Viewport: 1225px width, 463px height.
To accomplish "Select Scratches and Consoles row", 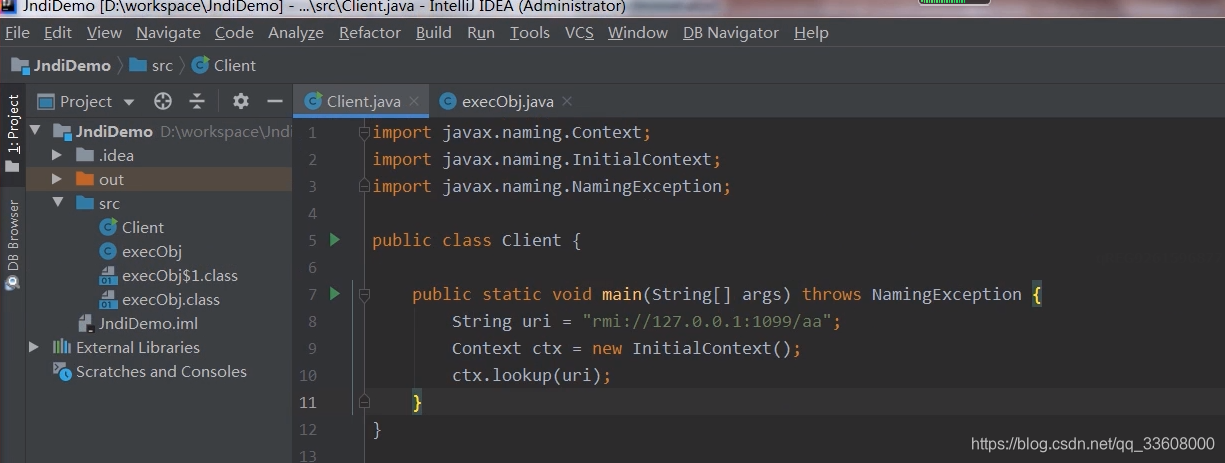I will (x=160, y=371).
